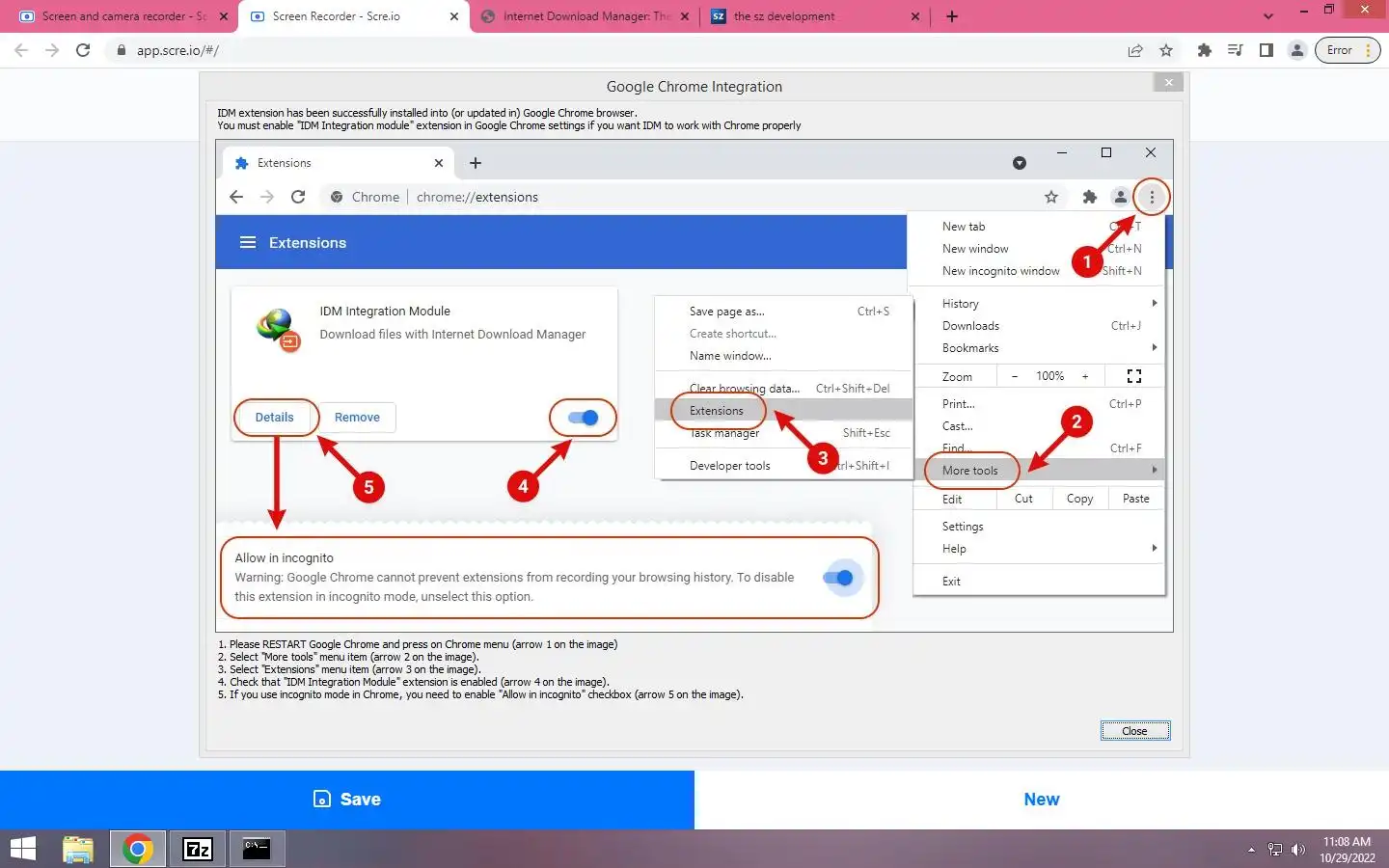Click Details on IDM Integration Module in the image
1389x868 pixels.
(275, 418)
